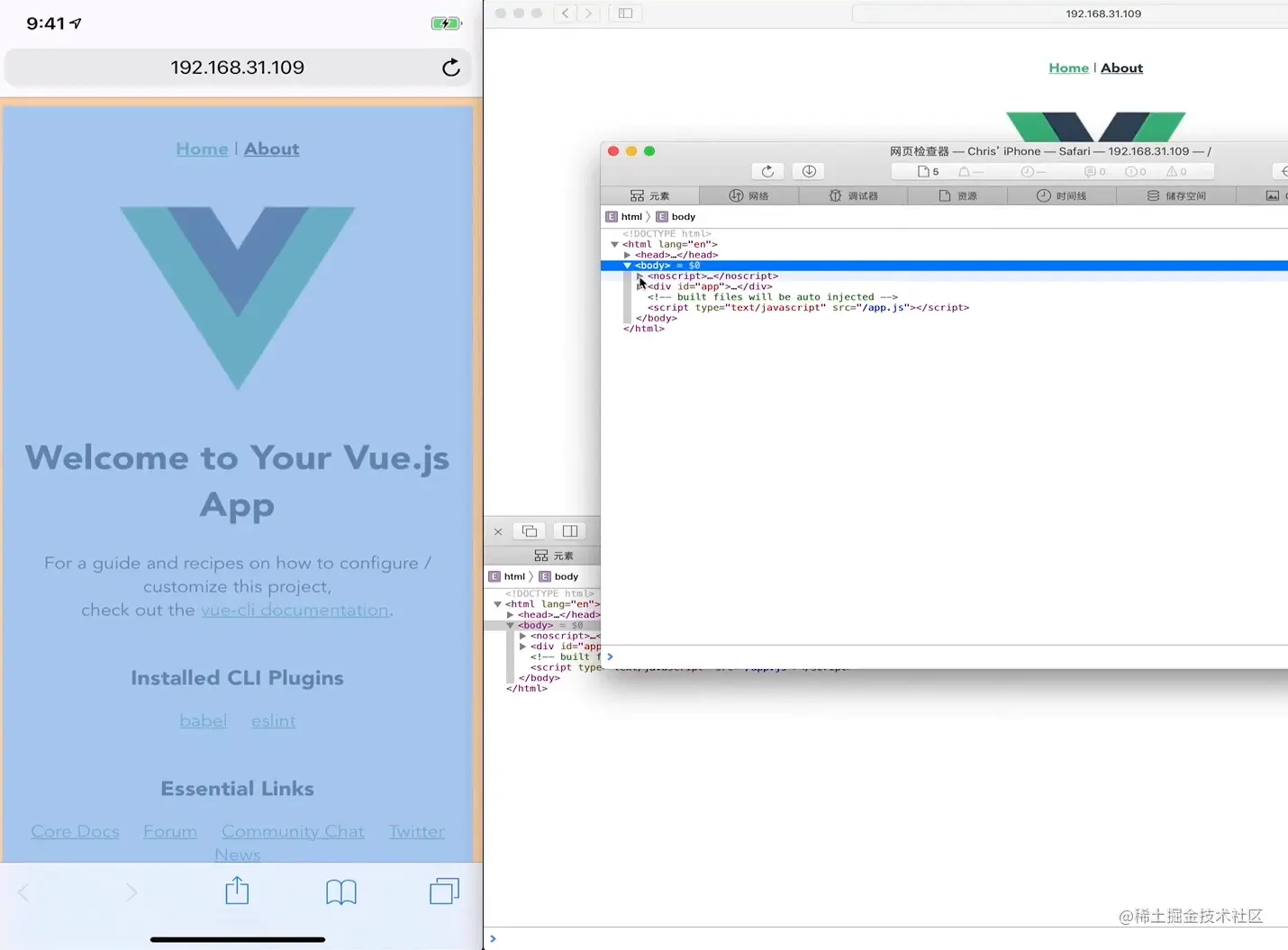Click the html breadcrumb in docked inspector

coord(507,576)
